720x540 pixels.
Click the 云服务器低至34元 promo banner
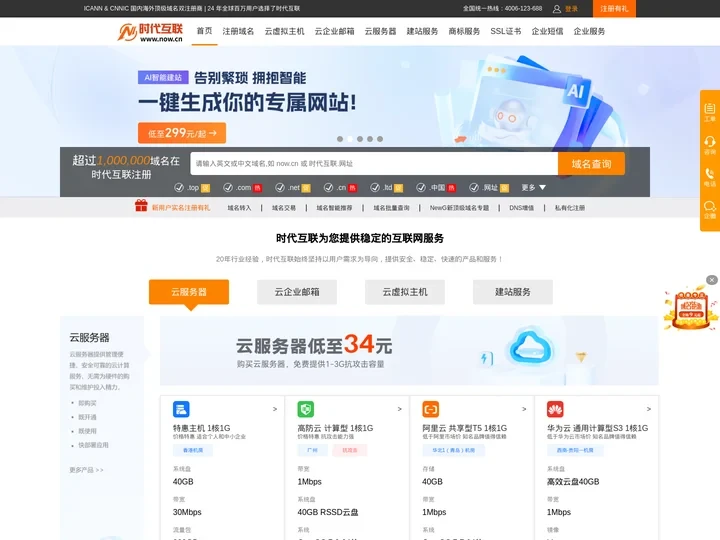tap(409, 350)
